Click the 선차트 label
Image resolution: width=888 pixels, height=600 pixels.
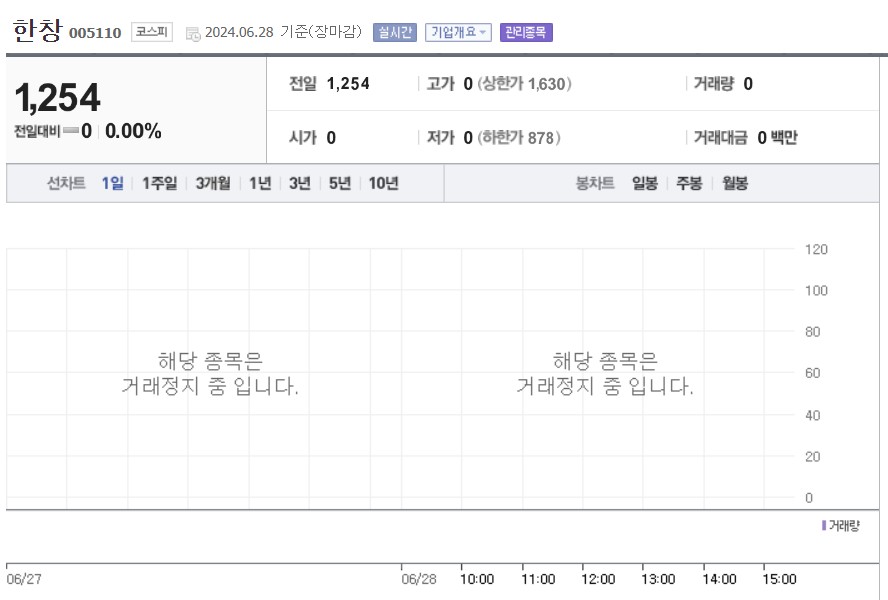coord(66,184)
